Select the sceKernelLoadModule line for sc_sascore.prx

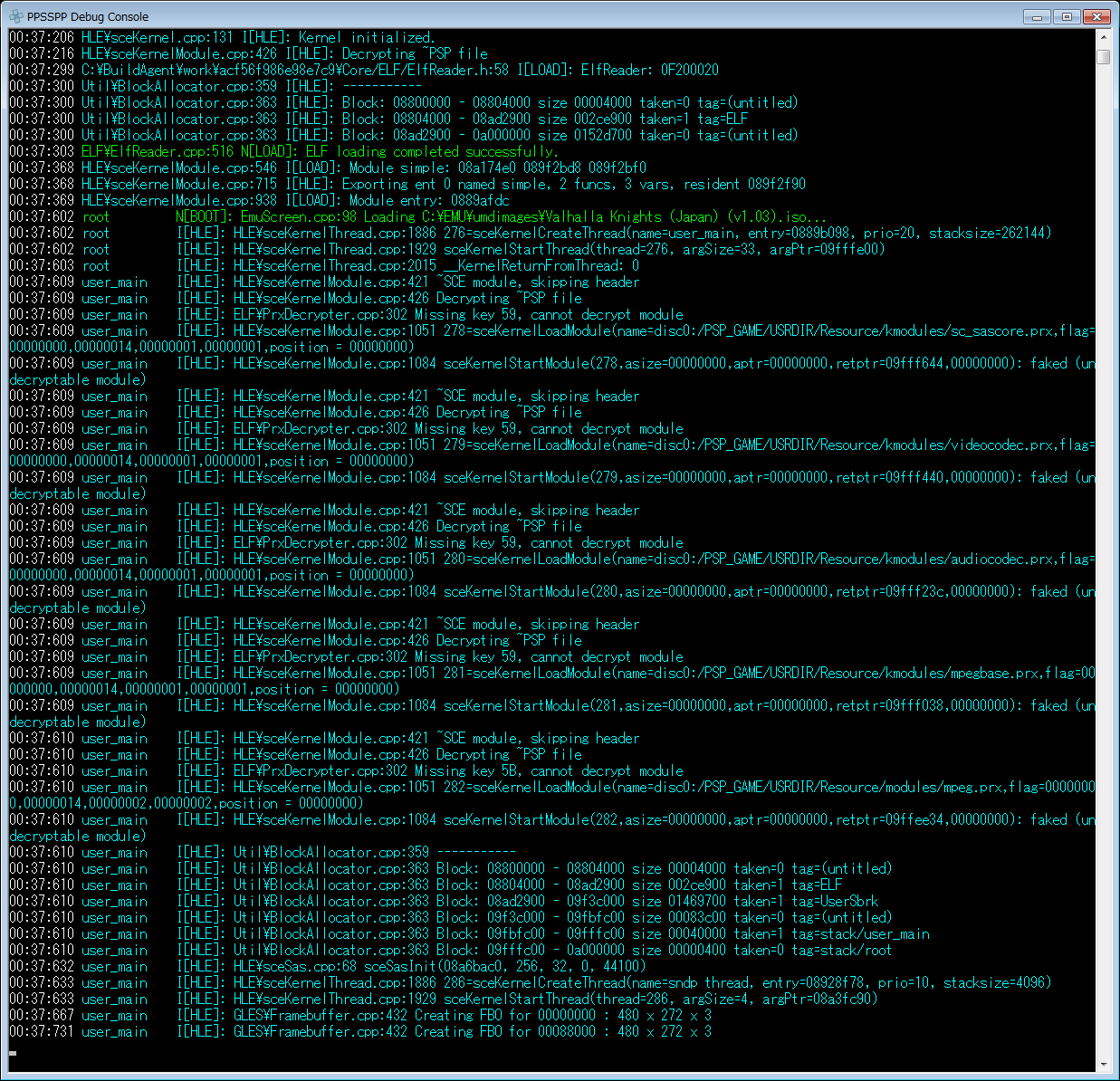(552, 339)
